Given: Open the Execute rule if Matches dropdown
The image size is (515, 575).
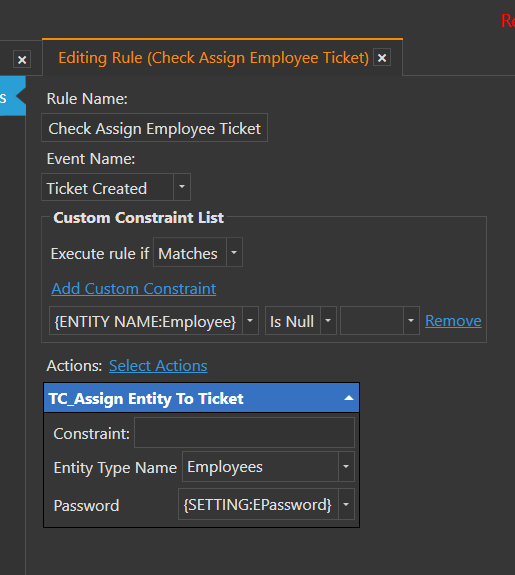Looking at the screenshot, I should (x=234, y=252).
